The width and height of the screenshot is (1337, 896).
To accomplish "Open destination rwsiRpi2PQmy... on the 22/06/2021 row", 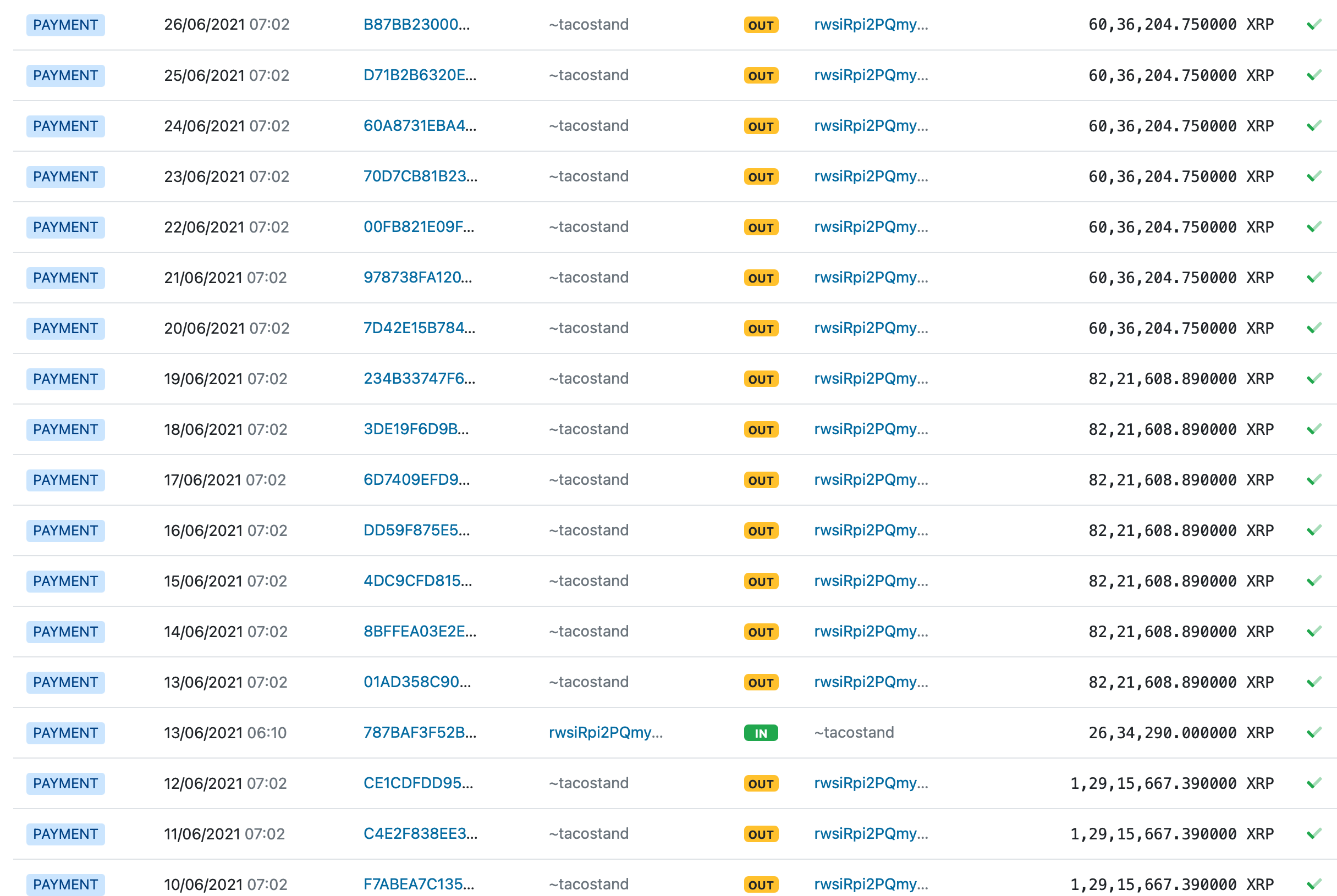I will [x=871, y=227].
